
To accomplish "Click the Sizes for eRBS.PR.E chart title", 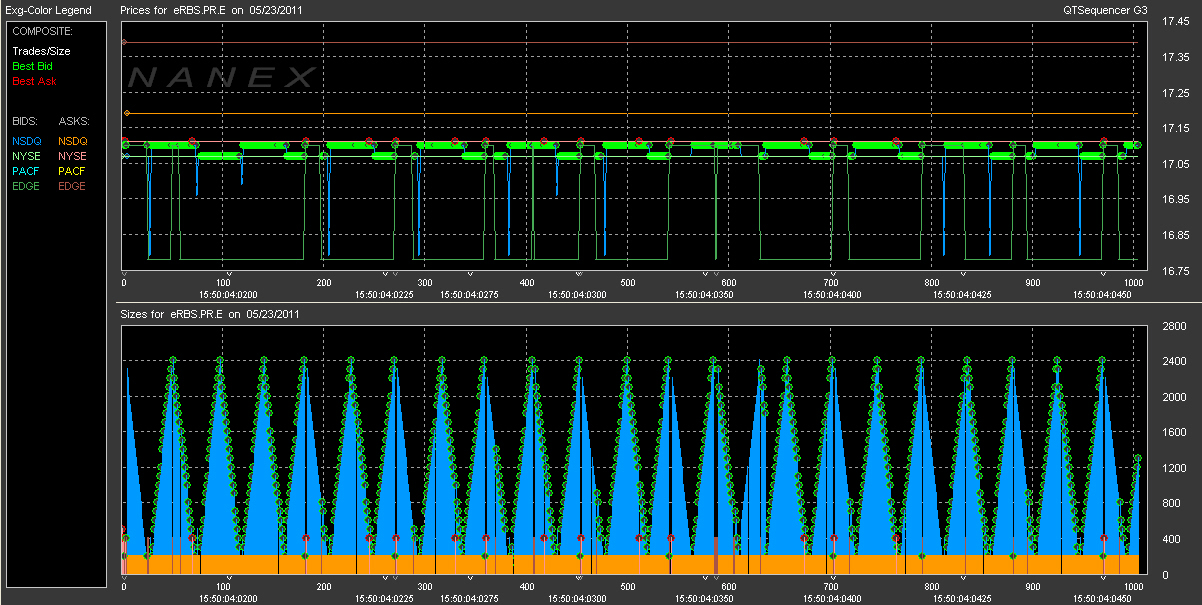I will coord(211,314).
